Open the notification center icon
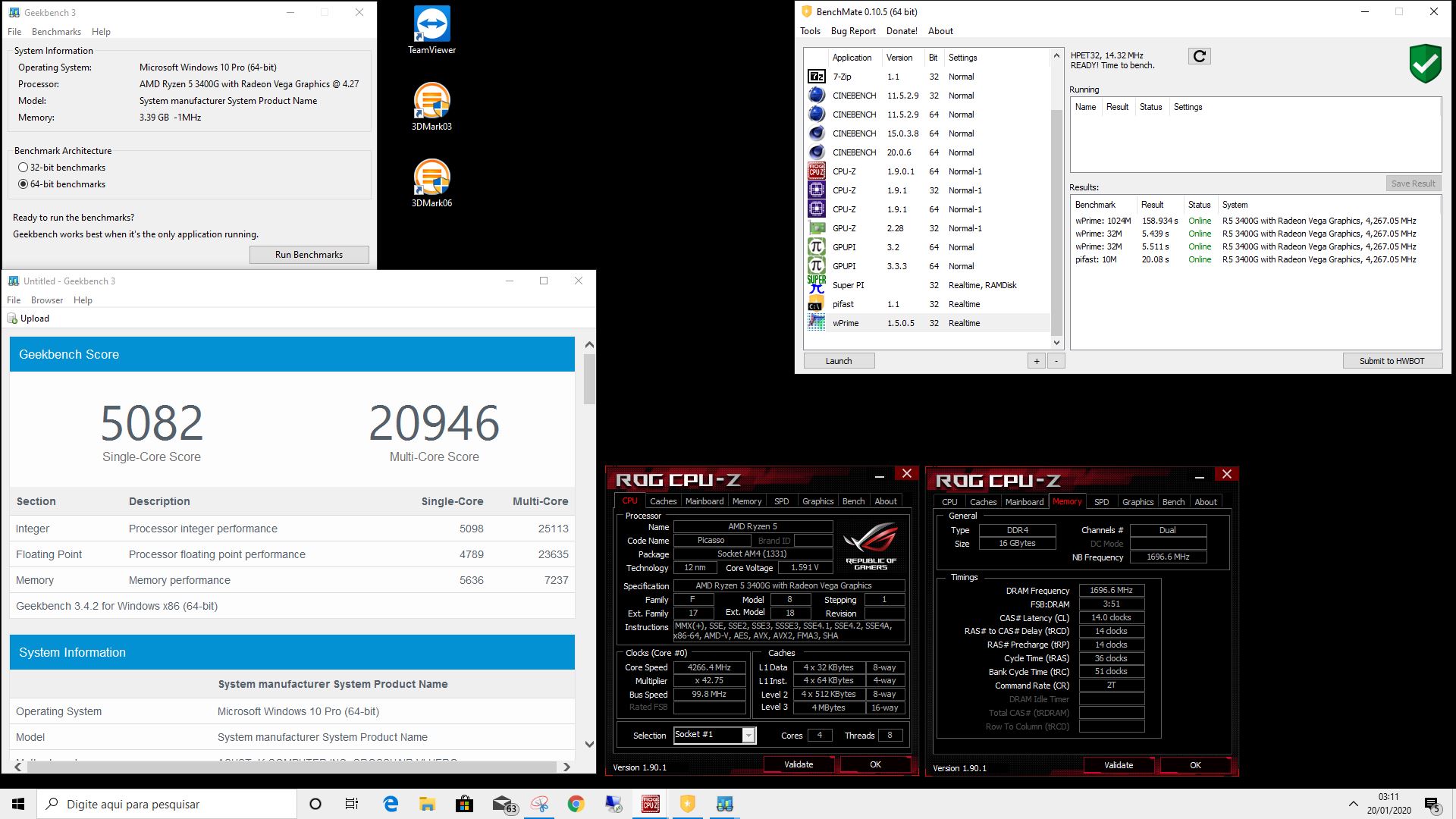 click(1432, 804)
